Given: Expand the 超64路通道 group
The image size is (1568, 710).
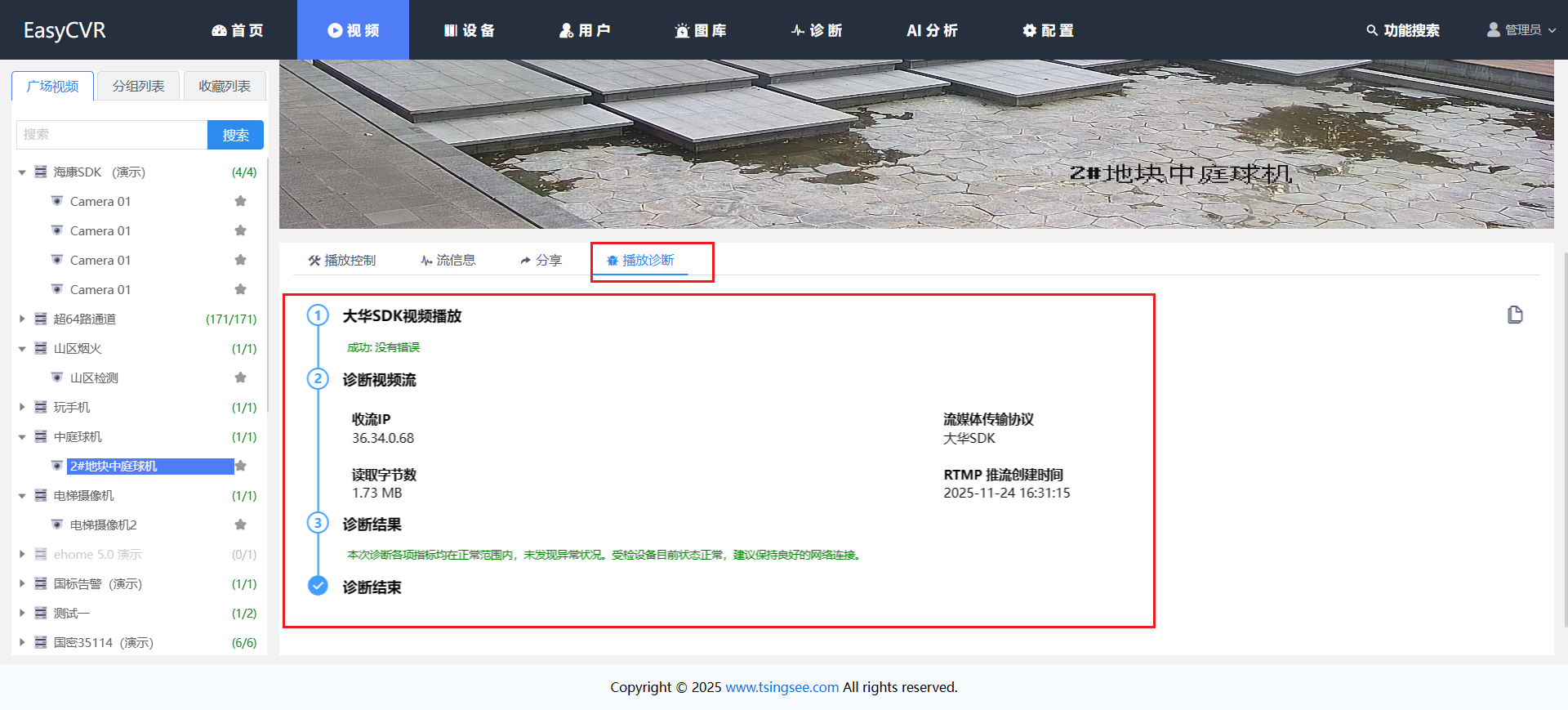Looking at the screenshot, I should 22,319.
